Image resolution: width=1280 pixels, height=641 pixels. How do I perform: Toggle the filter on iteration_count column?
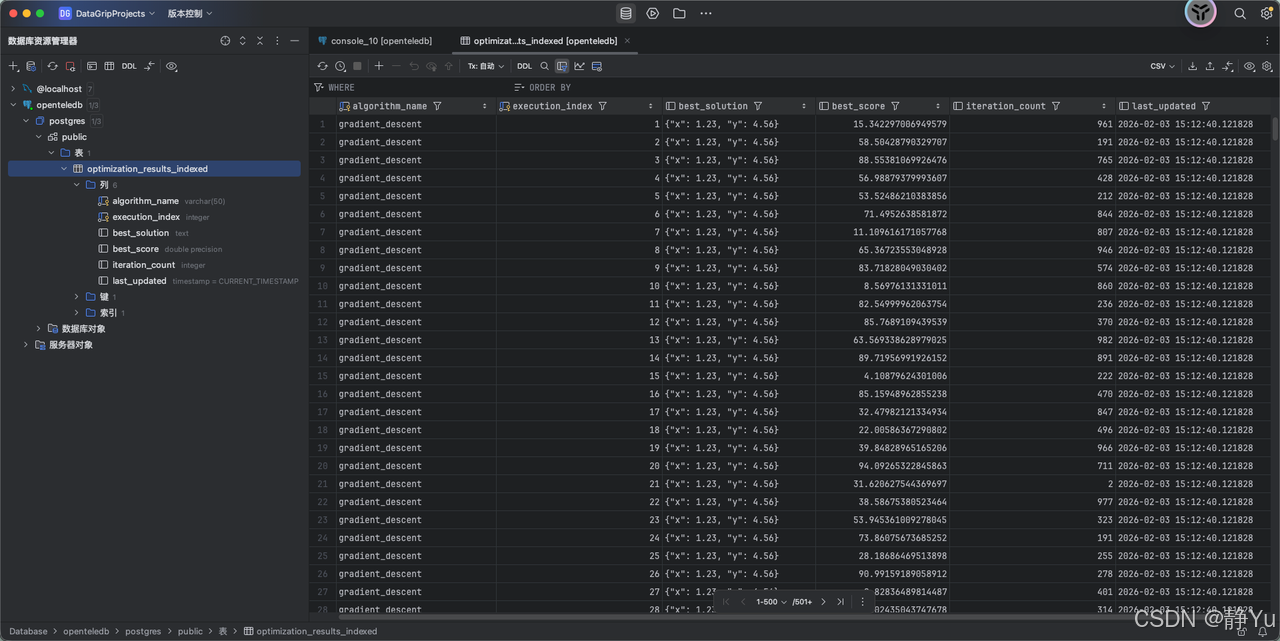[x=1055, y=106]
